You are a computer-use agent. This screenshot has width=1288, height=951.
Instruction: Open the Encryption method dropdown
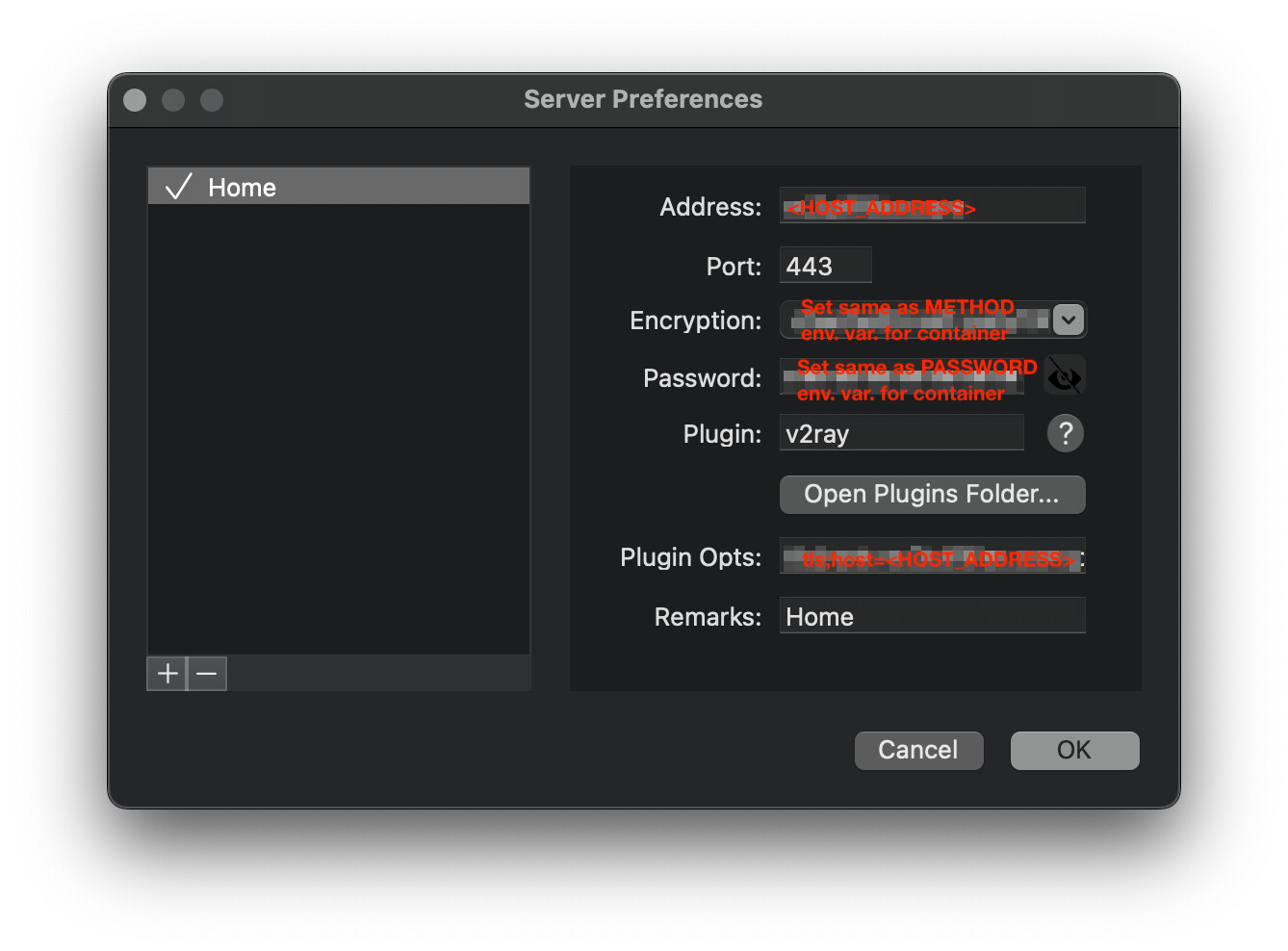(x=933, y=320)
